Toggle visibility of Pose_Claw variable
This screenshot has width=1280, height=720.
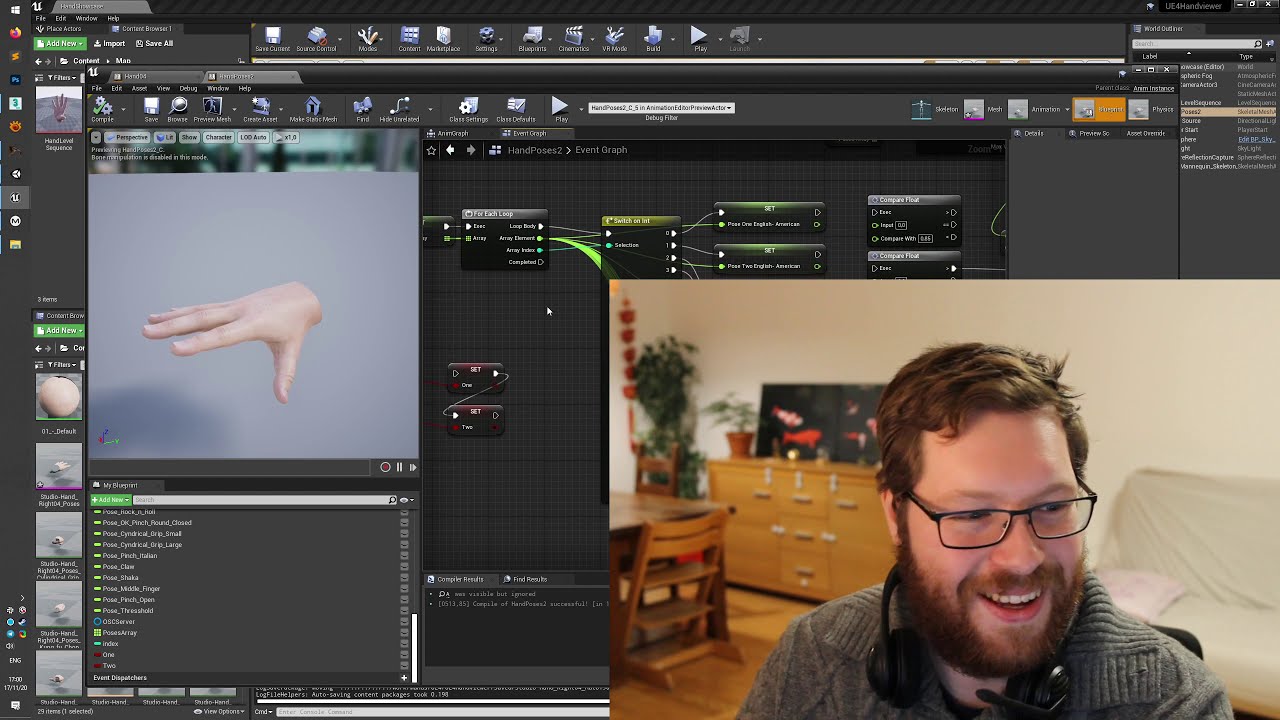(404, 567)
